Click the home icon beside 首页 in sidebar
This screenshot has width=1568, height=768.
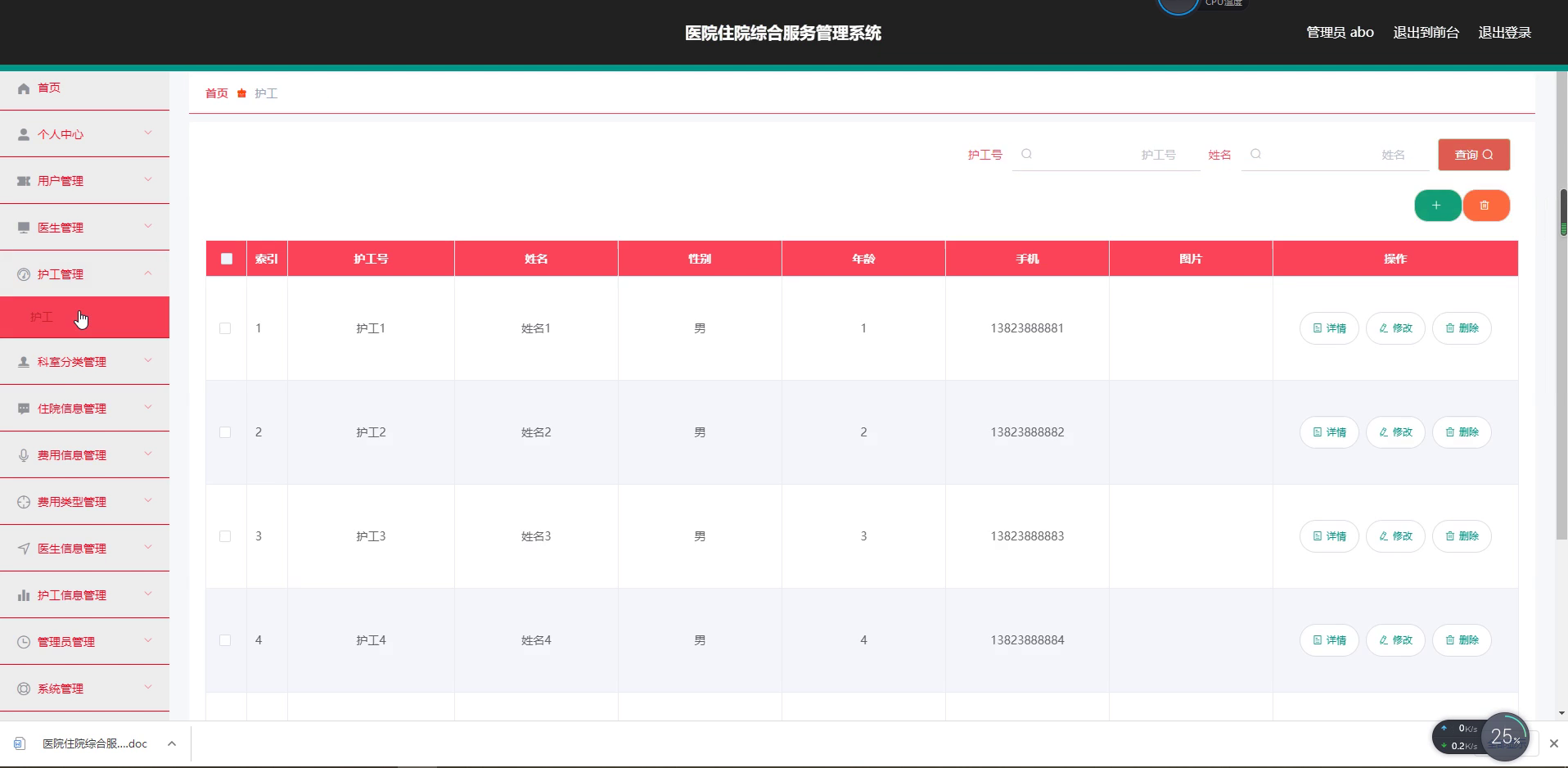[24, 88]
